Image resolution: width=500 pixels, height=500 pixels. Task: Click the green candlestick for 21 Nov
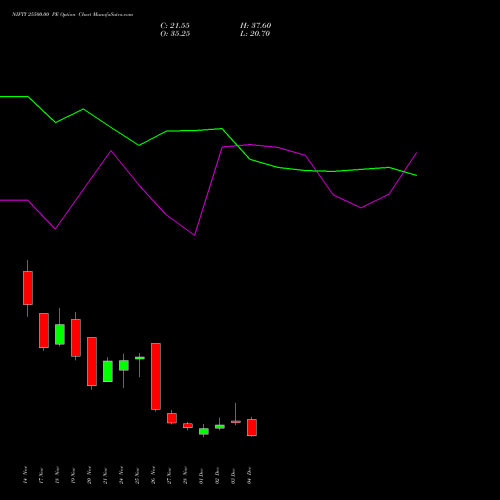point(108,371)
